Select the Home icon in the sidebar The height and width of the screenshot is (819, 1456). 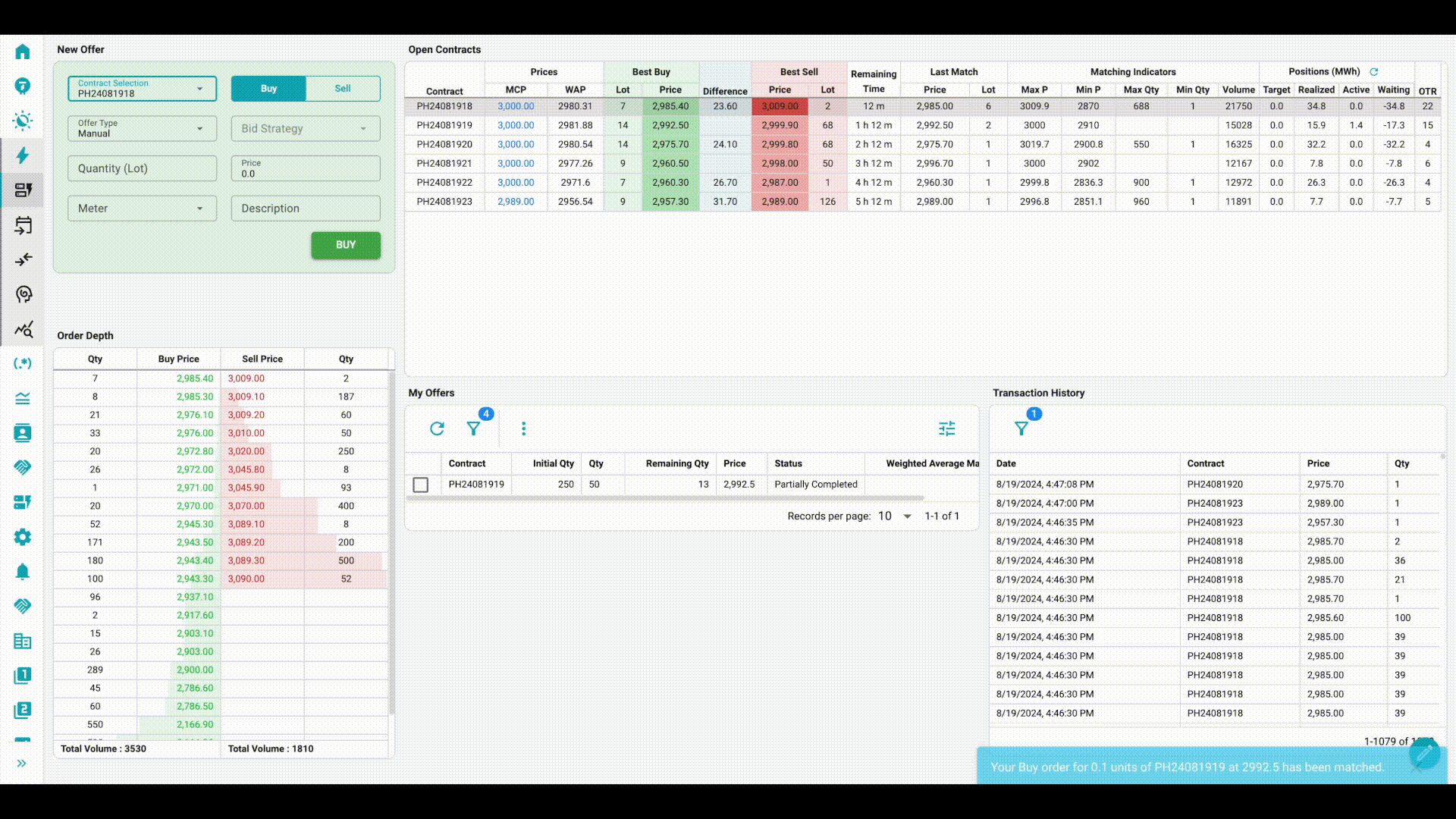23,51
